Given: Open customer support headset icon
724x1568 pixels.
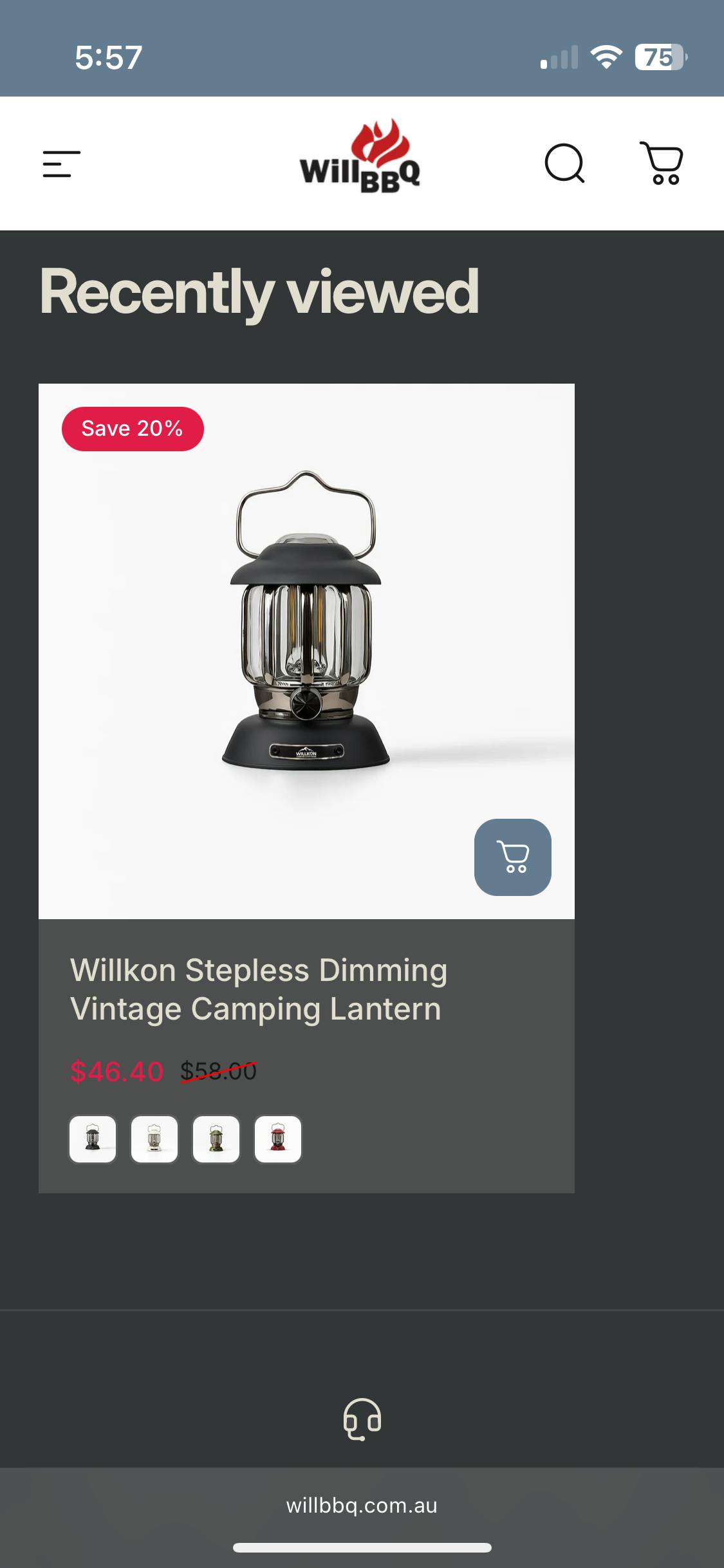Looking at the screenshot, I should [362, 1419].
